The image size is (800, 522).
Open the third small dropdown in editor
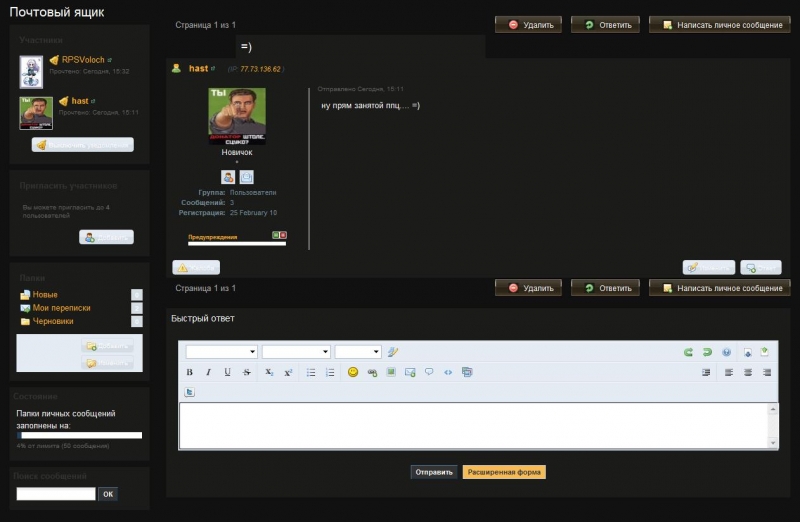pyautogui.click(x=358, y=352)
